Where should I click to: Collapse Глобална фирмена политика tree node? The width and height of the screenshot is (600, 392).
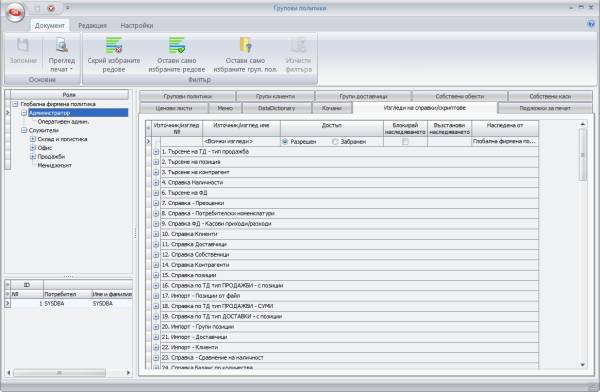point(15,104)
